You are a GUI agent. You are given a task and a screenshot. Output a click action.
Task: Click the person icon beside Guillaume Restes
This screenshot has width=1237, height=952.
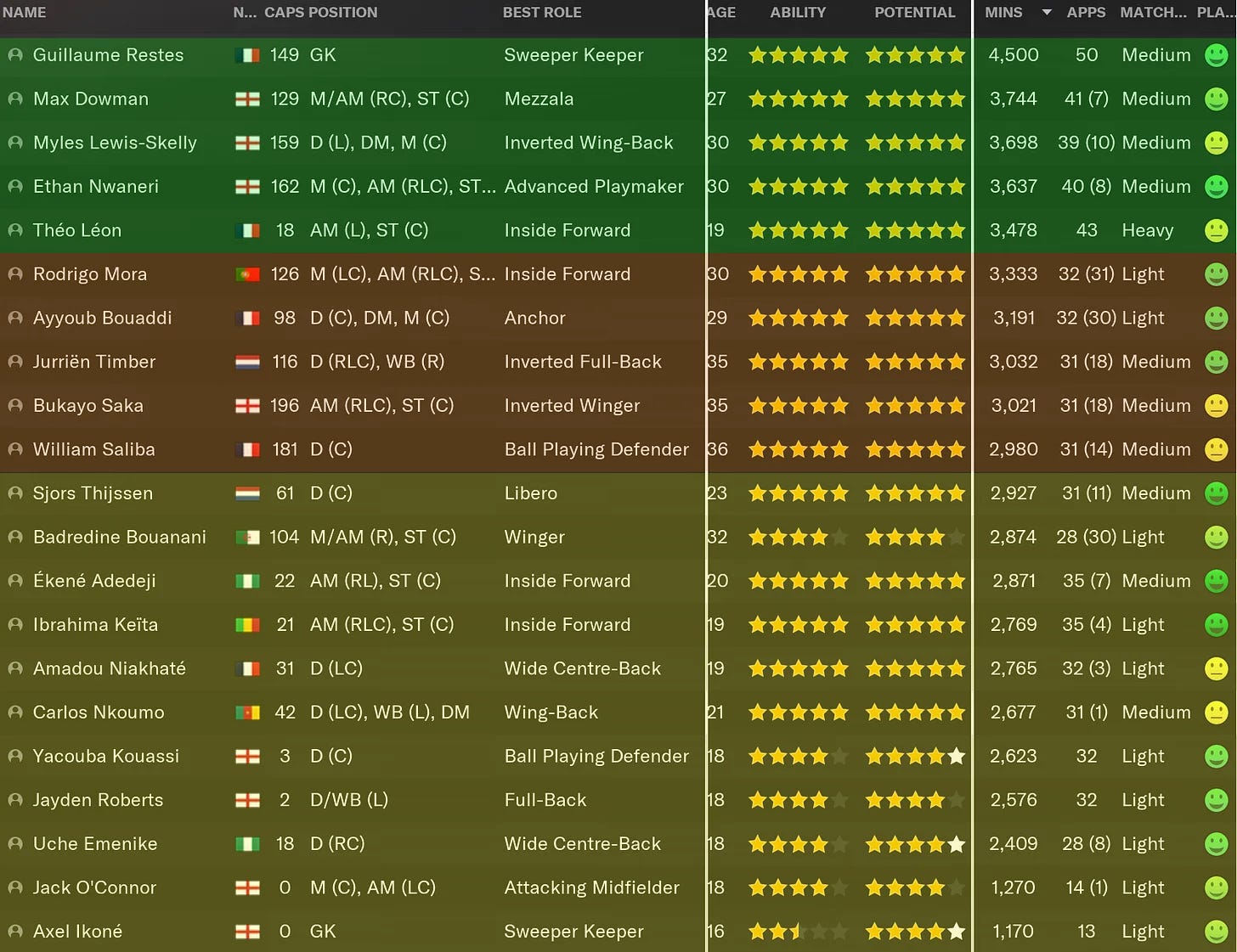pyautogui.click(x=15, y=55)
